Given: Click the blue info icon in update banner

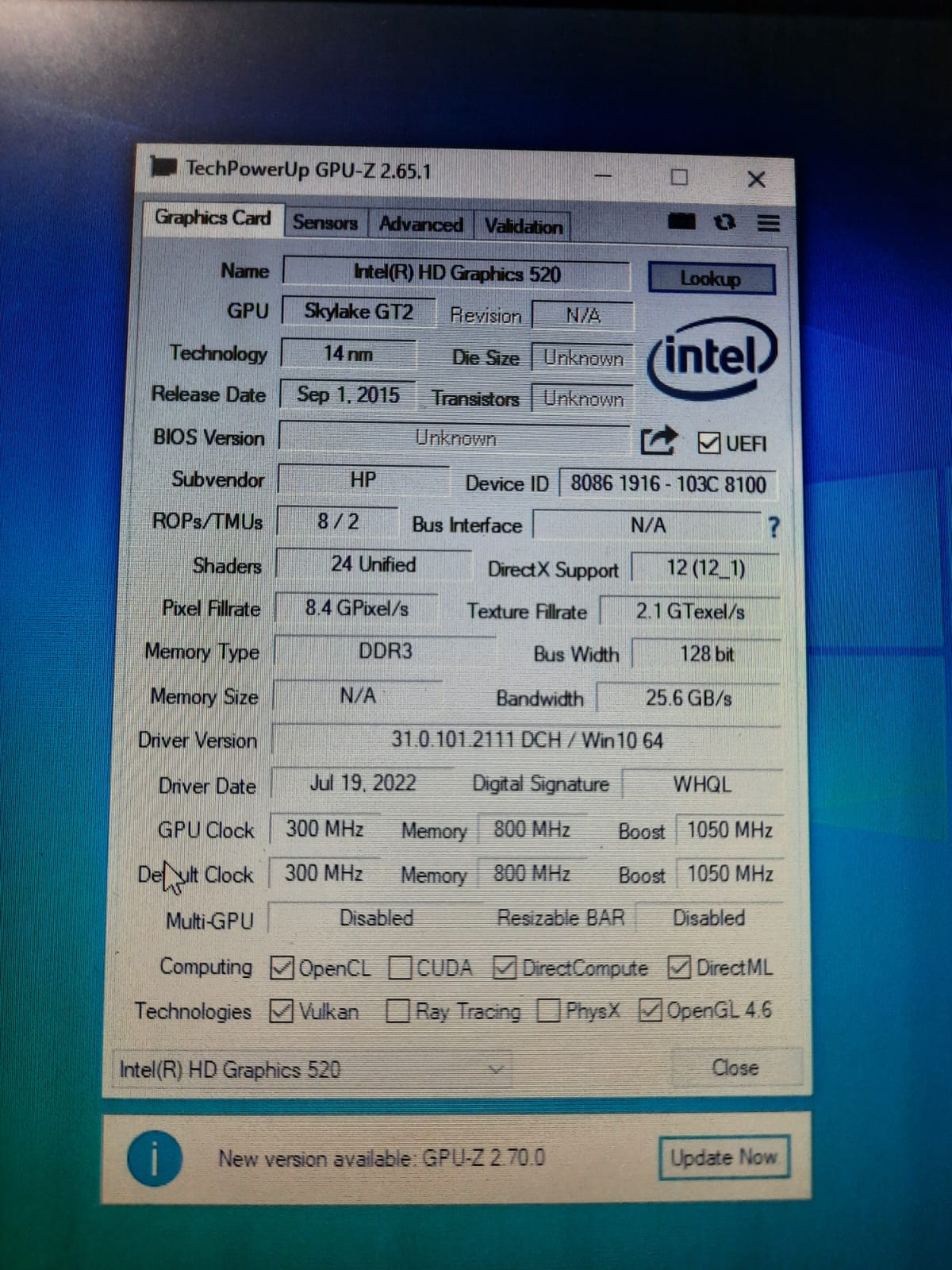Looking at the screenshot, I should pyautogui.click(x=154, y=1158).
